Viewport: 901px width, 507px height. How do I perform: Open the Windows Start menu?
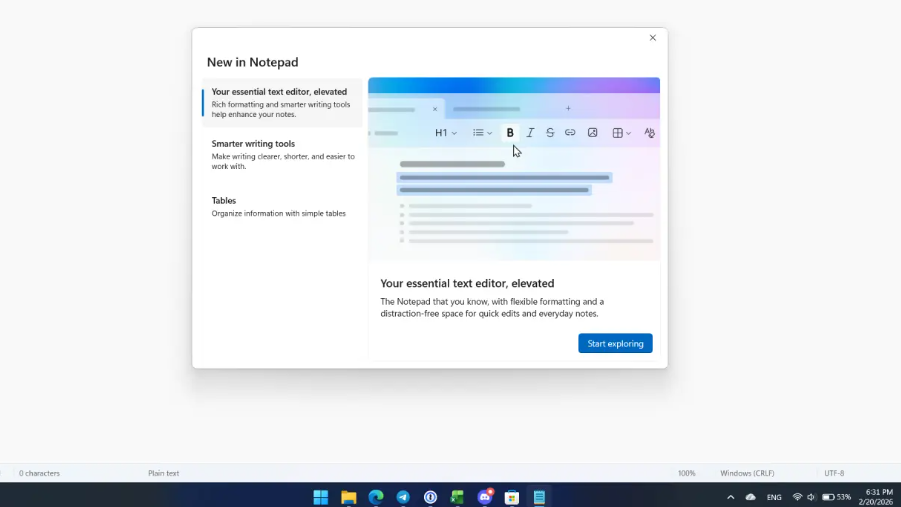click(x=321, y=497)
